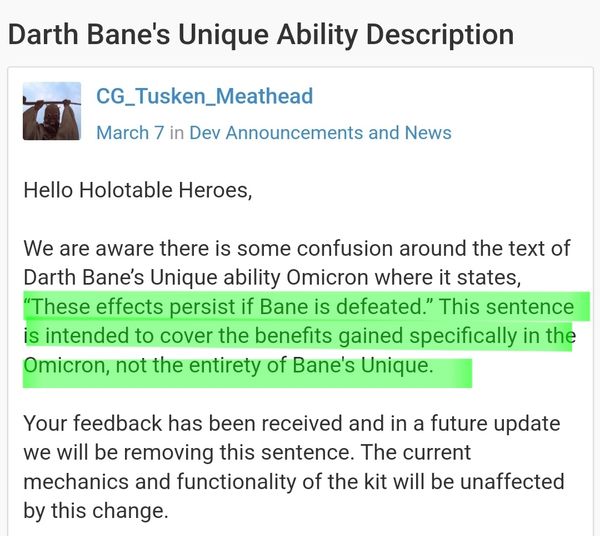
Task: Click the final line 'by this change.'
Action: pos(96,511)
